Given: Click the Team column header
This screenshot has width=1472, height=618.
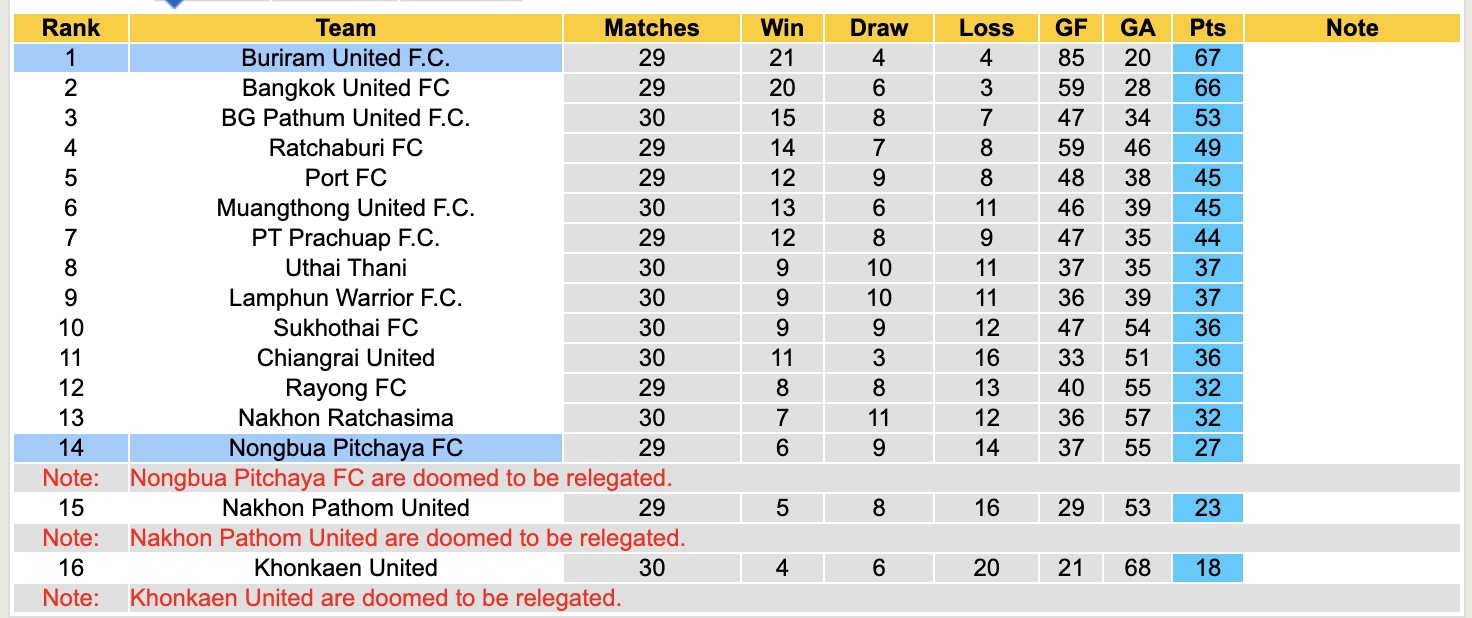Looking at the screenshot, I should (x=345, y=28).
